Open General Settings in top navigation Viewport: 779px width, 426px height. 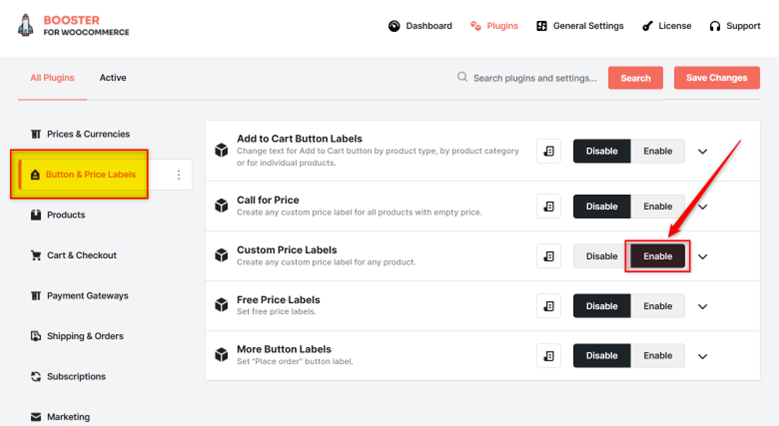coord(580,26)
